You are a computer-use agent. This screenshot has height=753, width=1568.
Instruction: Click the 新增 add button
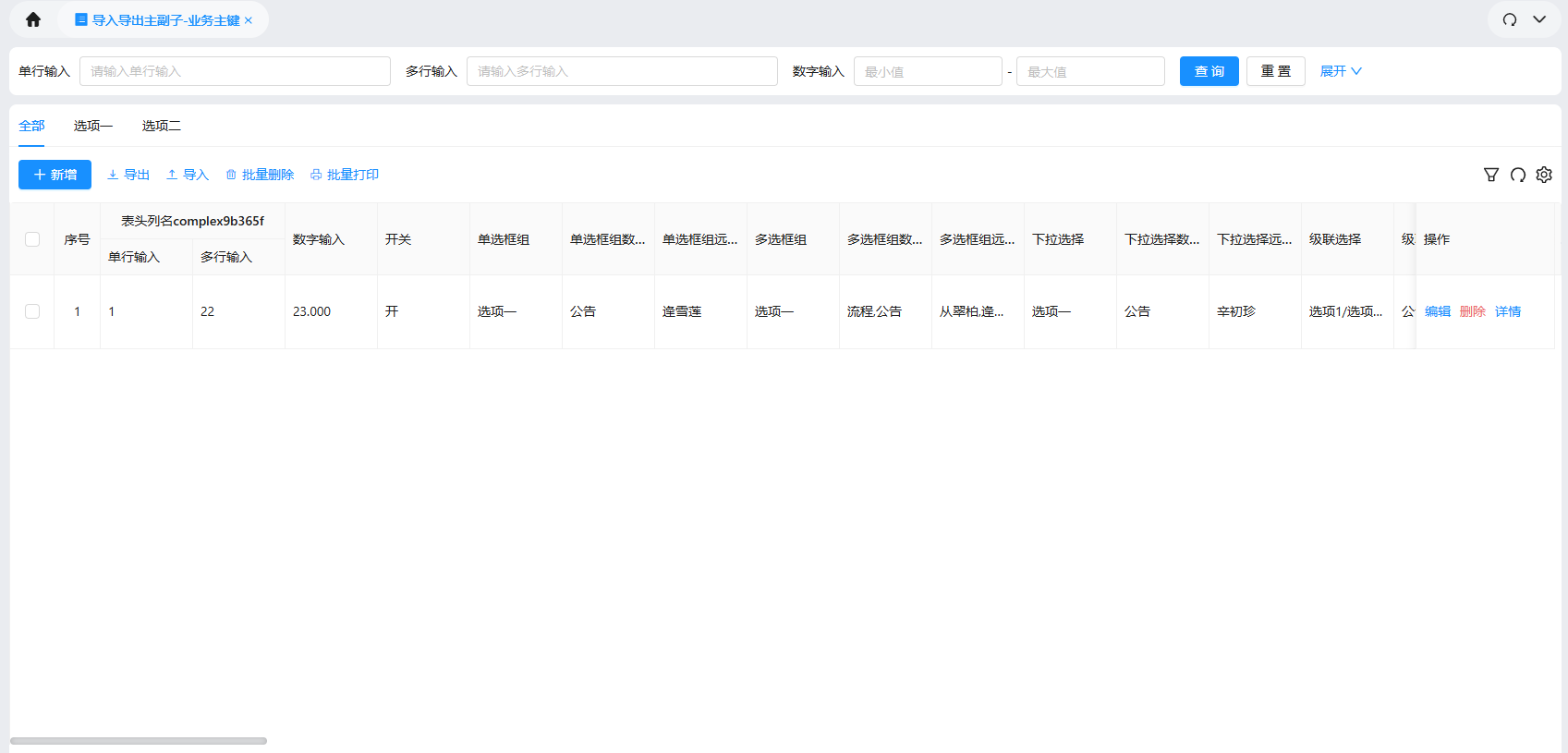(x=55, y=175)
